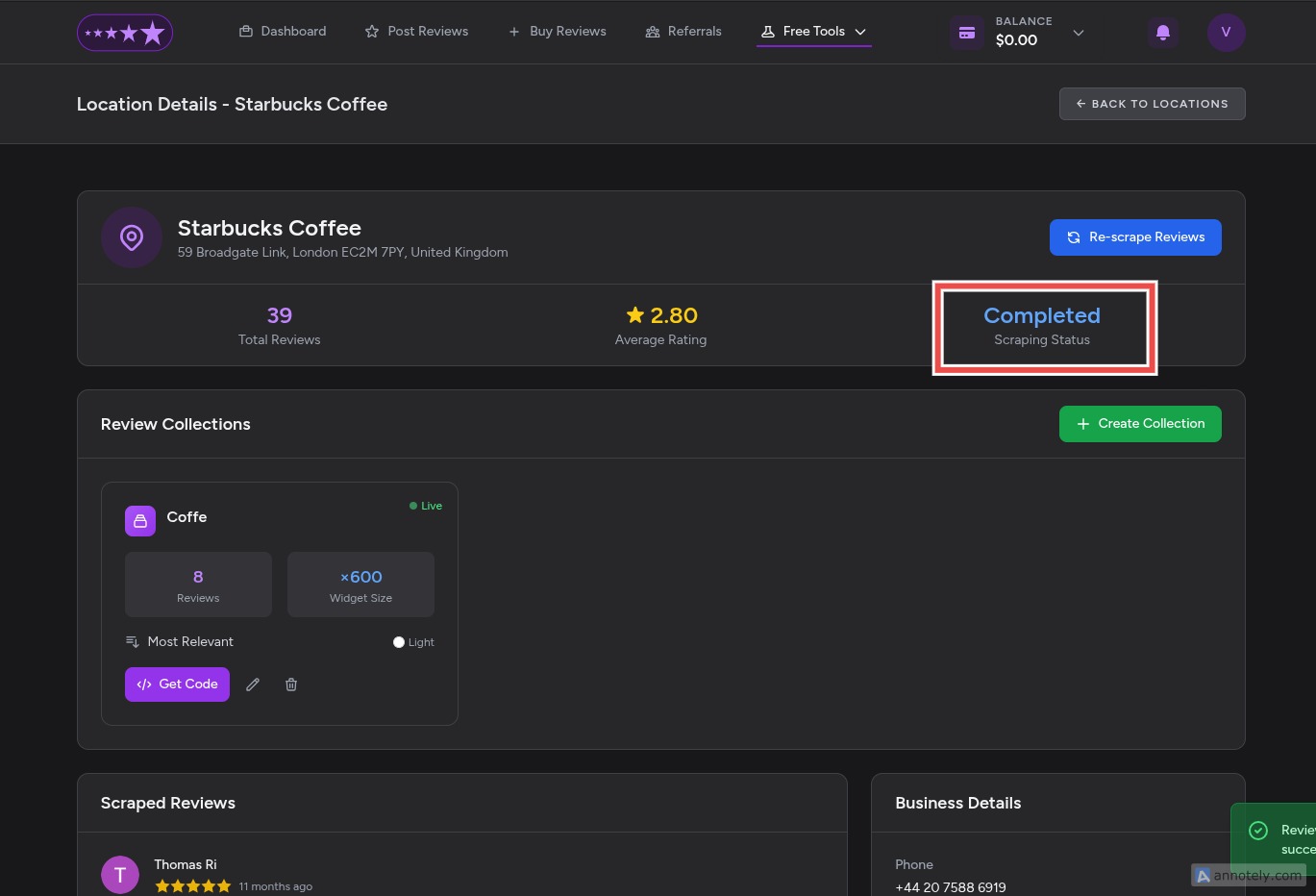Viewport: 1316px width, 896px height.
Task: Click the Most Relevant sort label
Action: pyautogui.click(x=190, y=641)
